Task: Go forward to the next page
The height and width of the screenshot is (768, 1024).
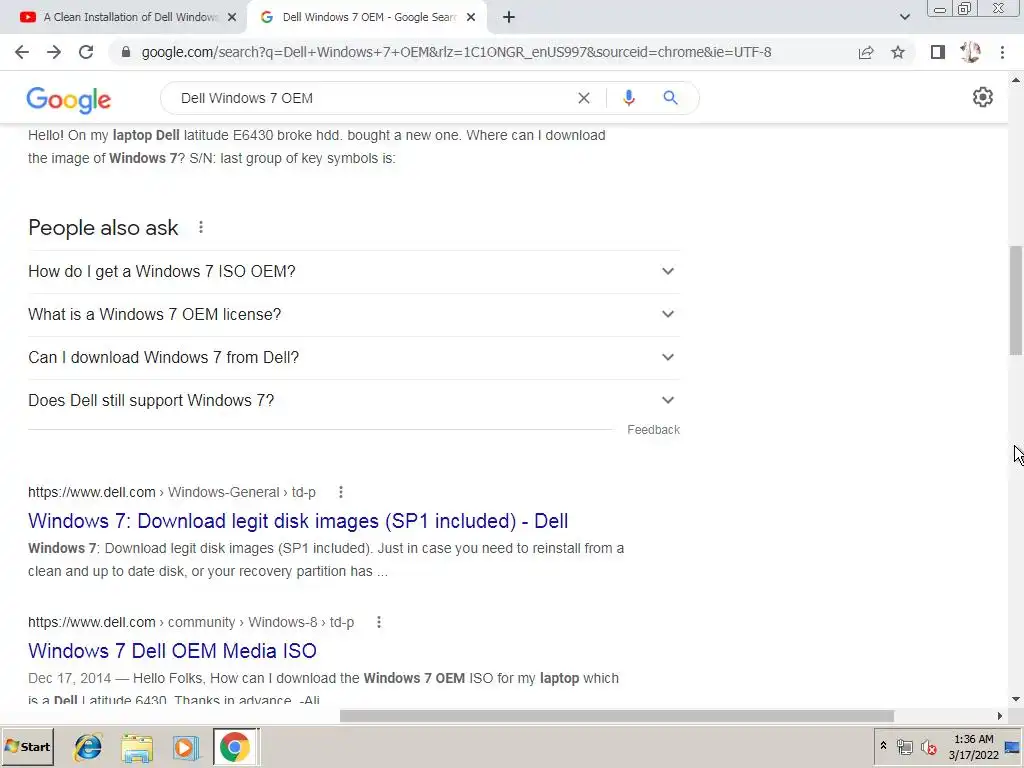Action: pos(54,52)
